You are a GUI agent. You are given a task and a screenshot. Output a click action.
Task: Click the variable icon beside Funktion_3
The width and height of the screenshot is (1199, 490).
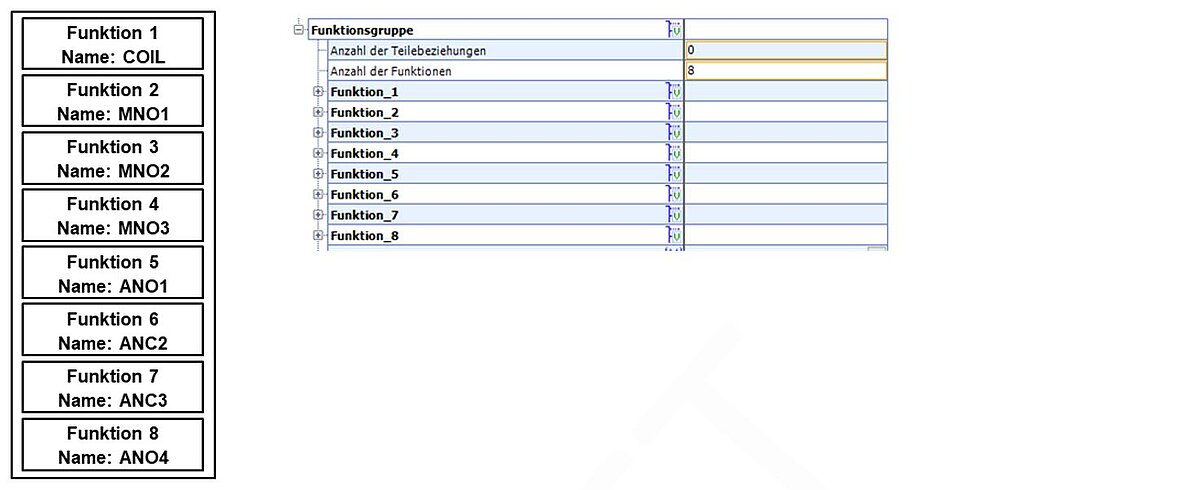(674, 133)
